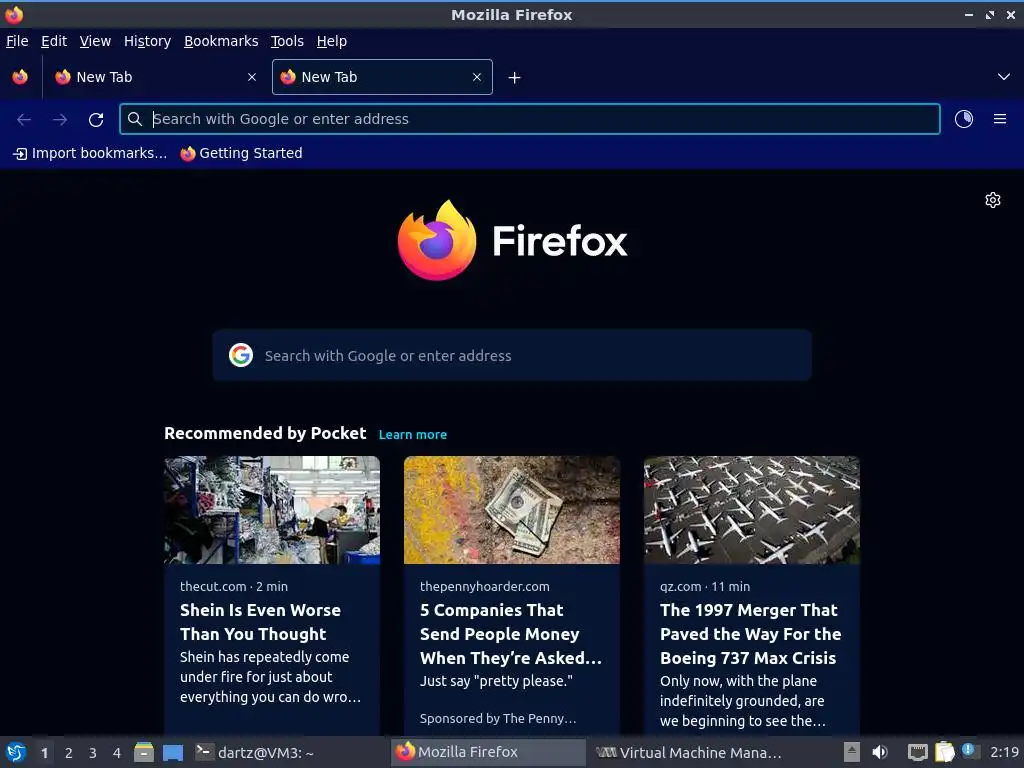This screenshot has width=1024, height=768.
Task: Reload the current page
Action: (x=96, y=120)
